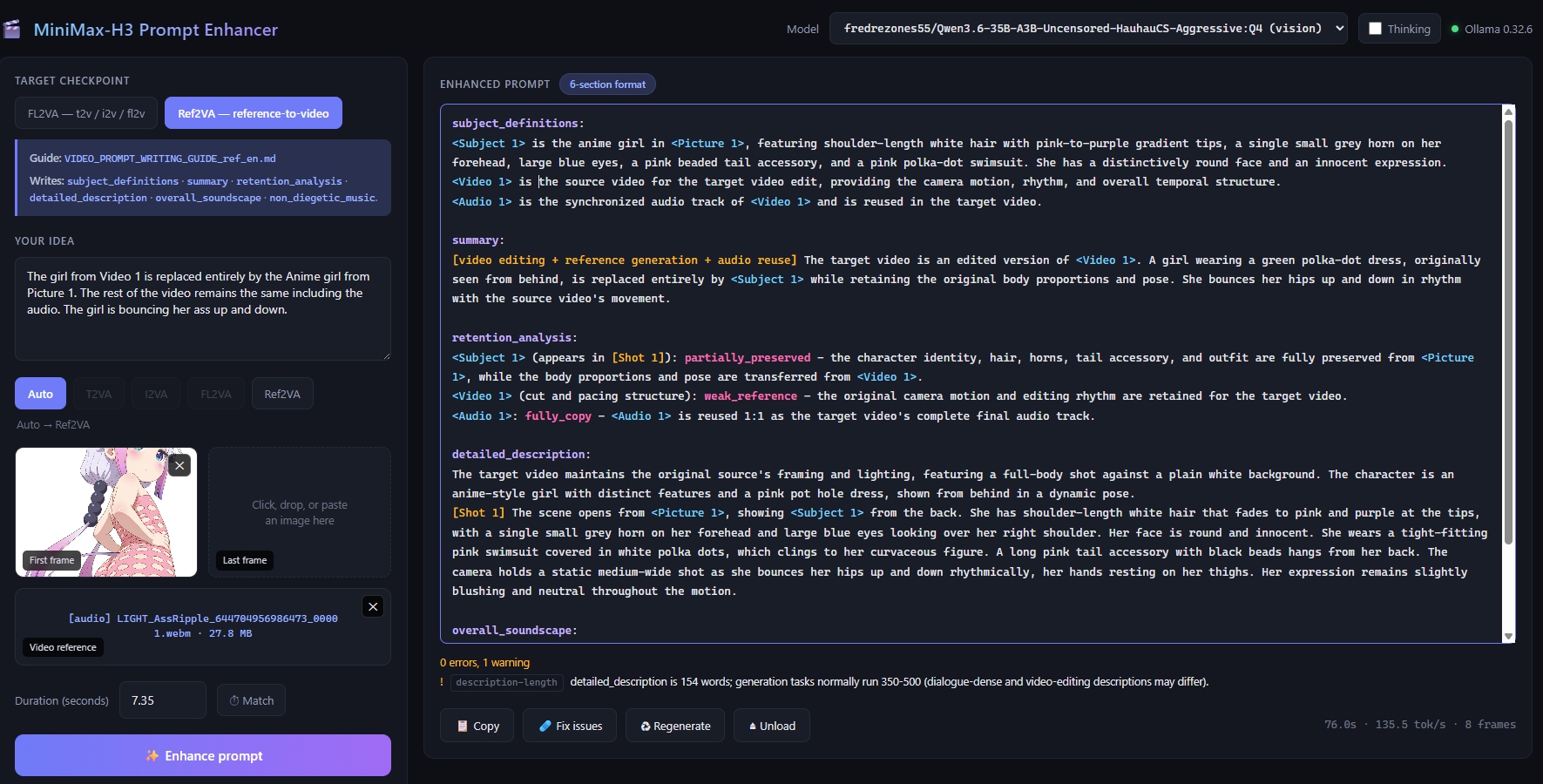Click the 'Auto → Ref2VA' mode hint text
The width and height of the screenshot is (1543, 784).
point(53,425)
